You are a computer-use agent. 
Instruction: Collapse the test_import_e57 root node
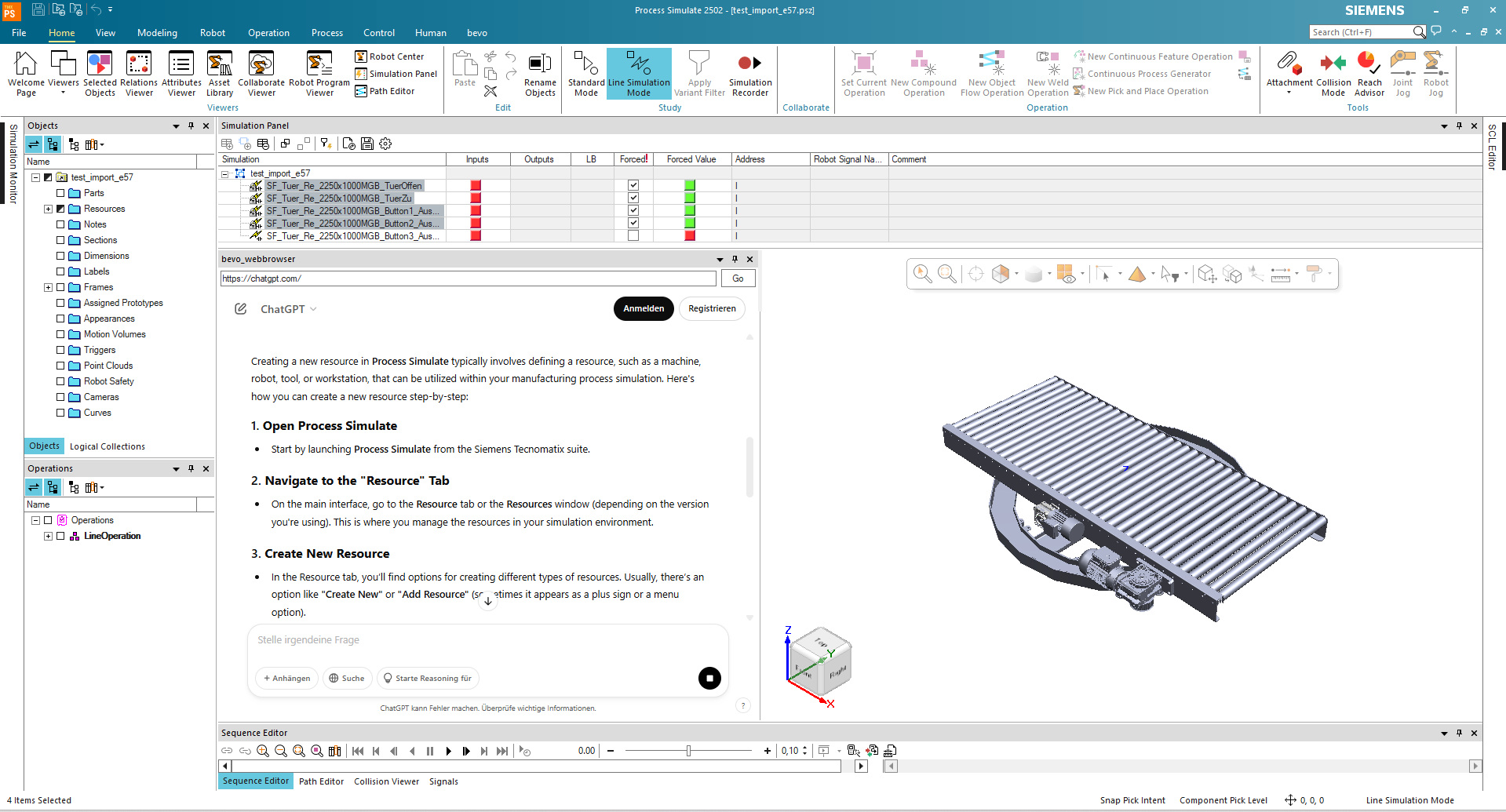coord(35,177)
